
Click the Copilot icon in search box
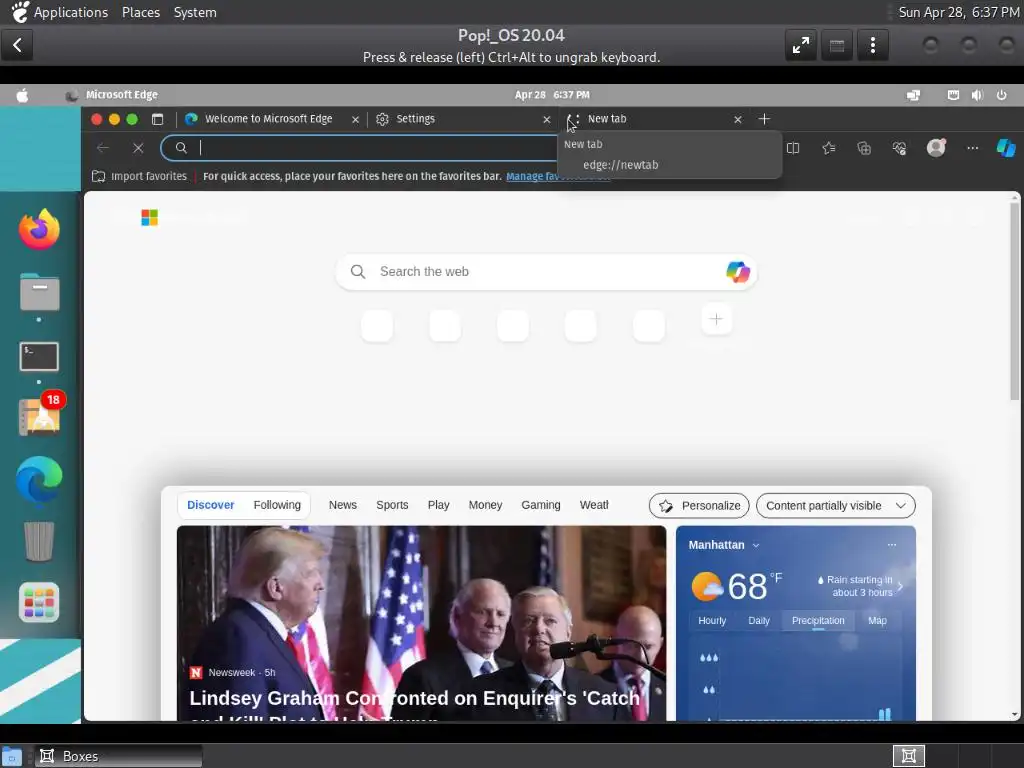pos(738,272)
